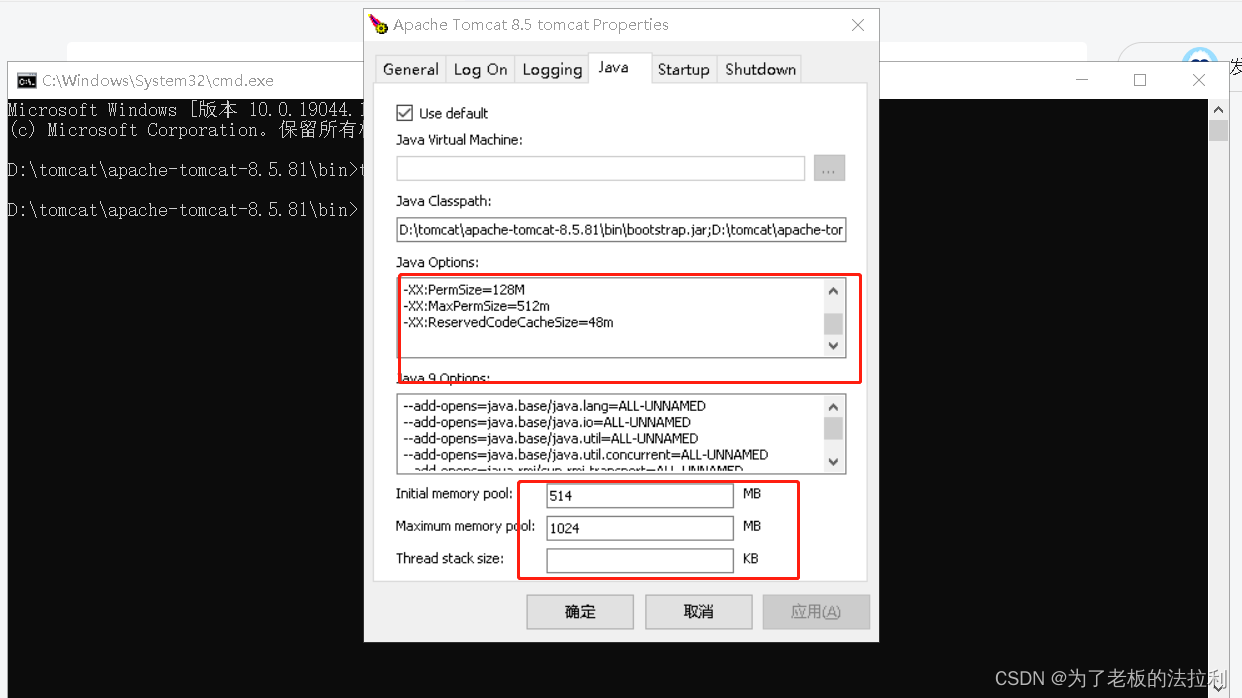Click the Maximum memory pool field
1242x698 pixels.
[640, 527]
